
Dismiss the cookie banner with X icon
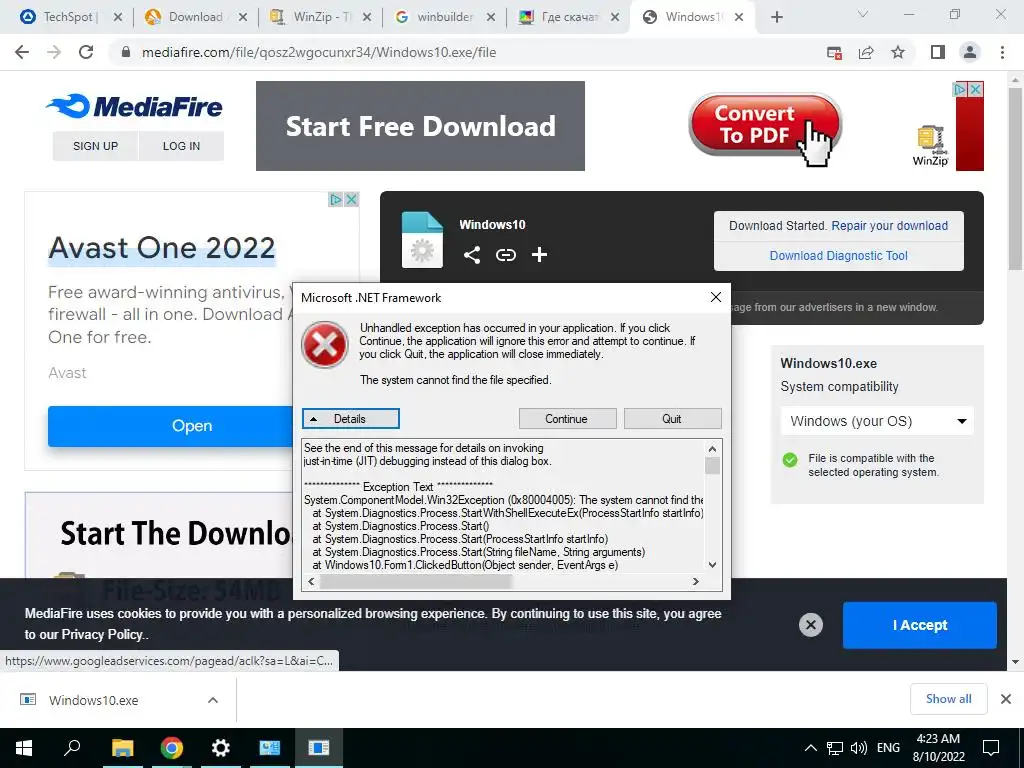[810, 625]
